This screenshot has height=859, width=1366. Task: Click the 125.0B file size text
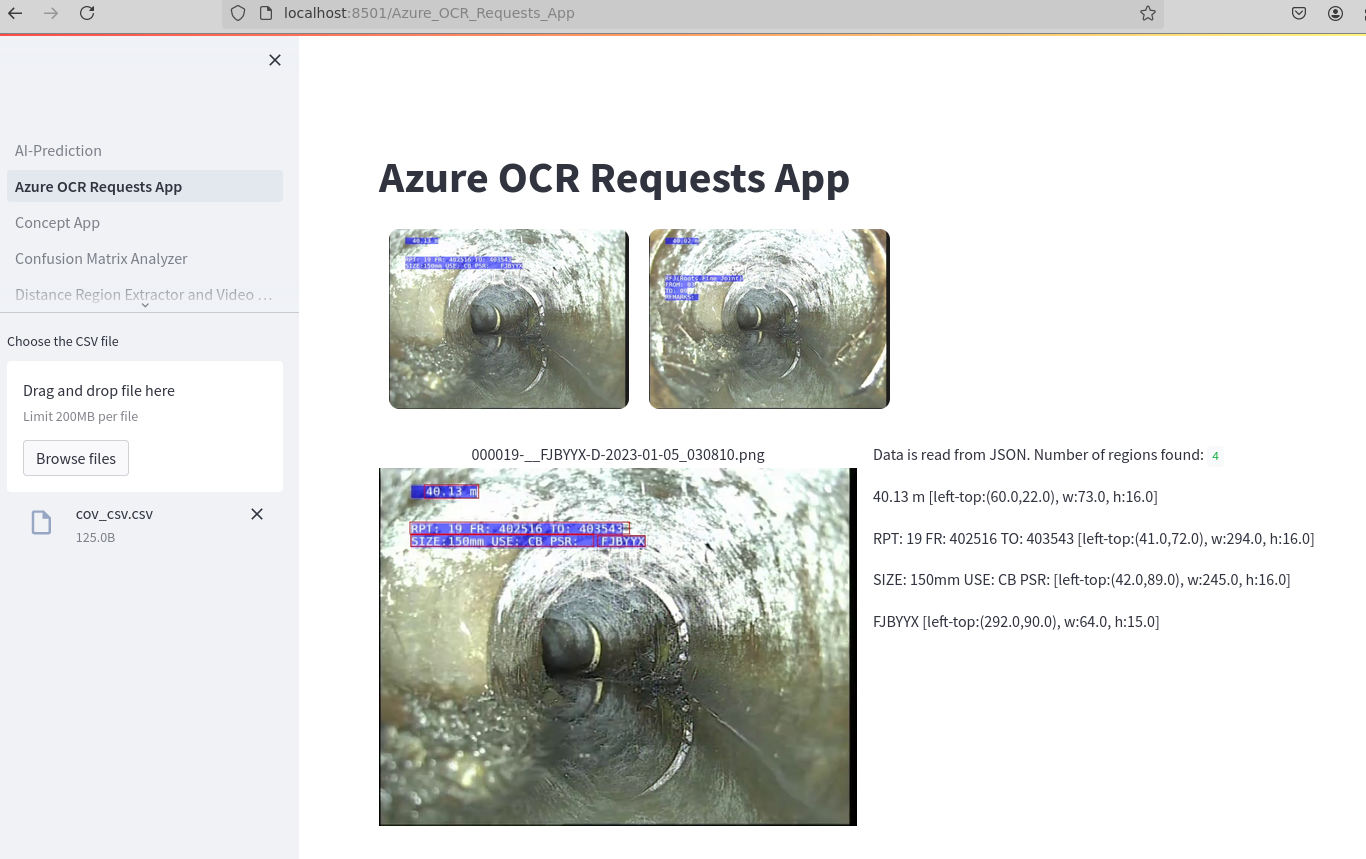coord(95,537)
